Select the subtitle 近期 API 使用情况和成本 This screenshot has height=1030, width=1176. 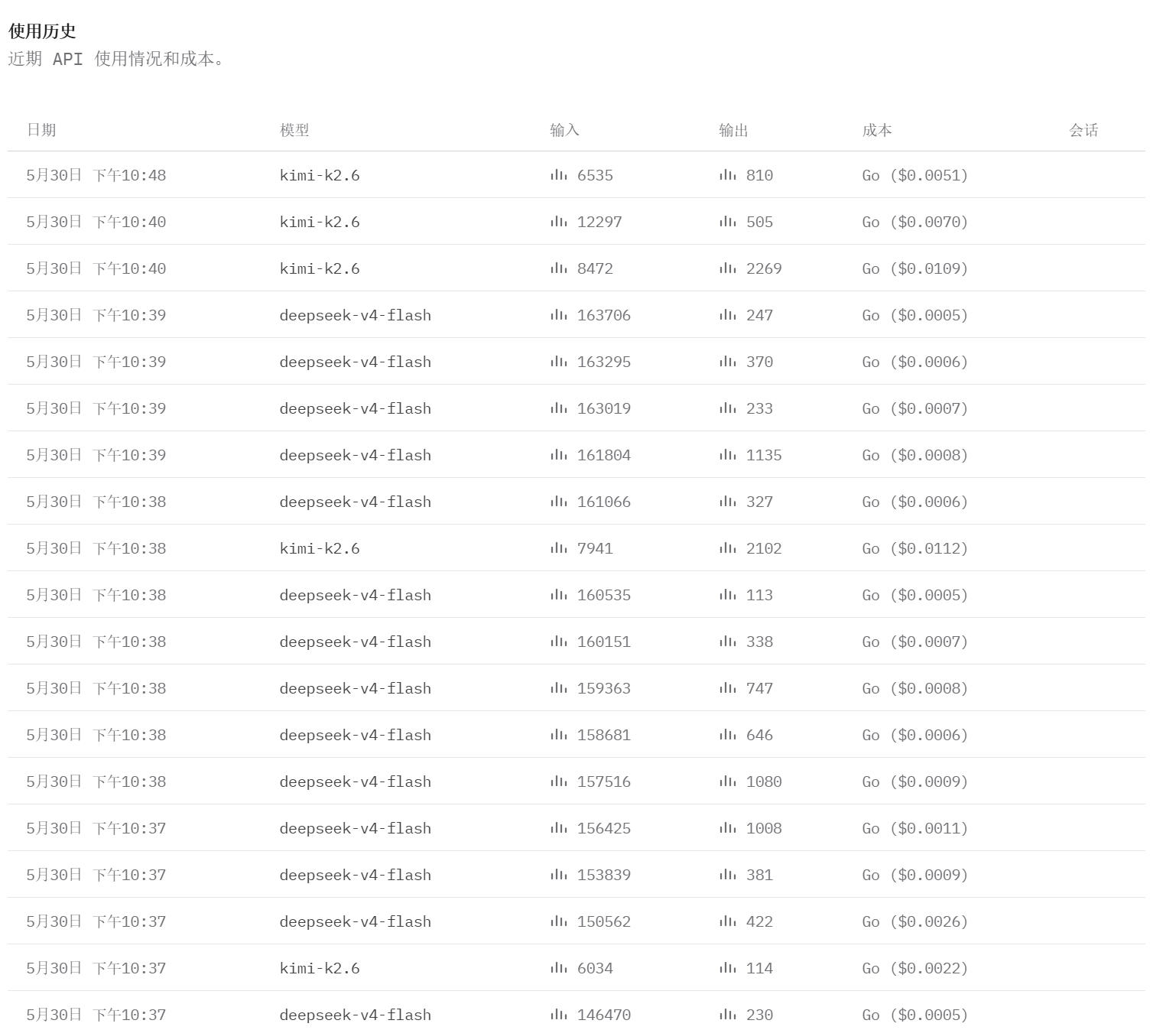(116, 59)
